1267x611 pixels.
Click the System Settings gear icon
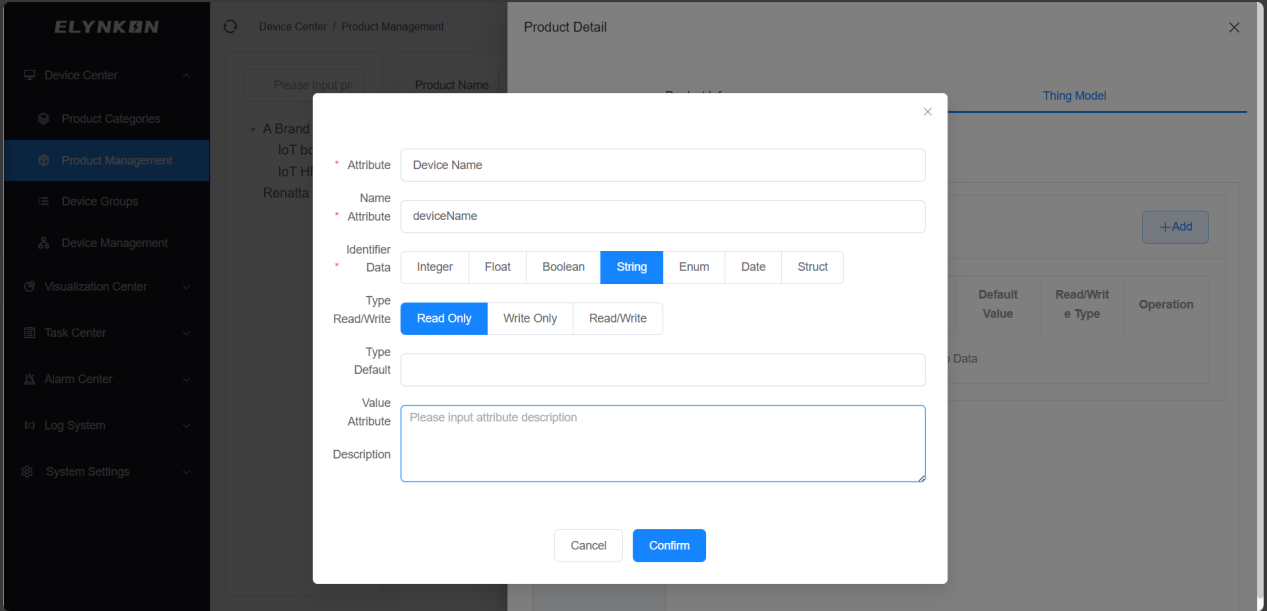(28, 472)
